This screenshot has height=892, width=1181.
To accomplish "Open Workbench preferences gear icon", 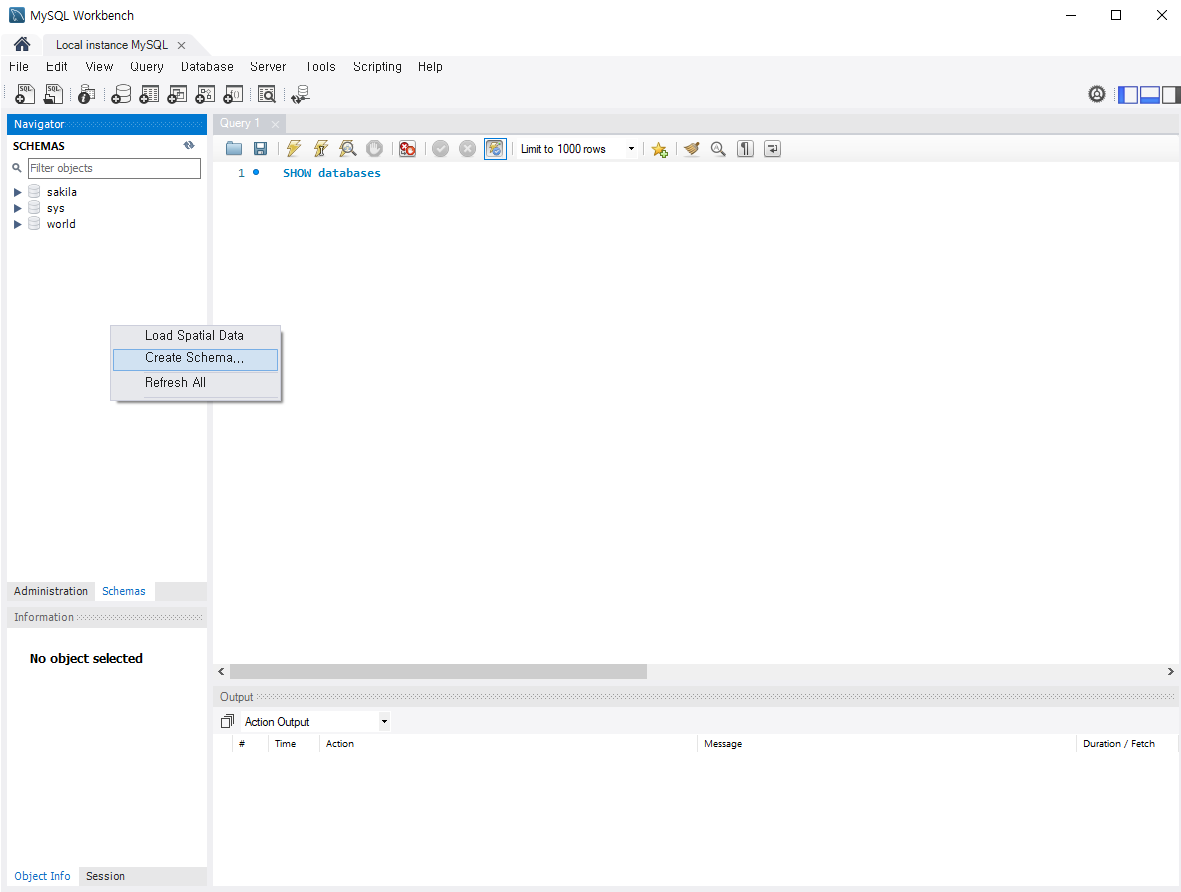I will 1097,94.
